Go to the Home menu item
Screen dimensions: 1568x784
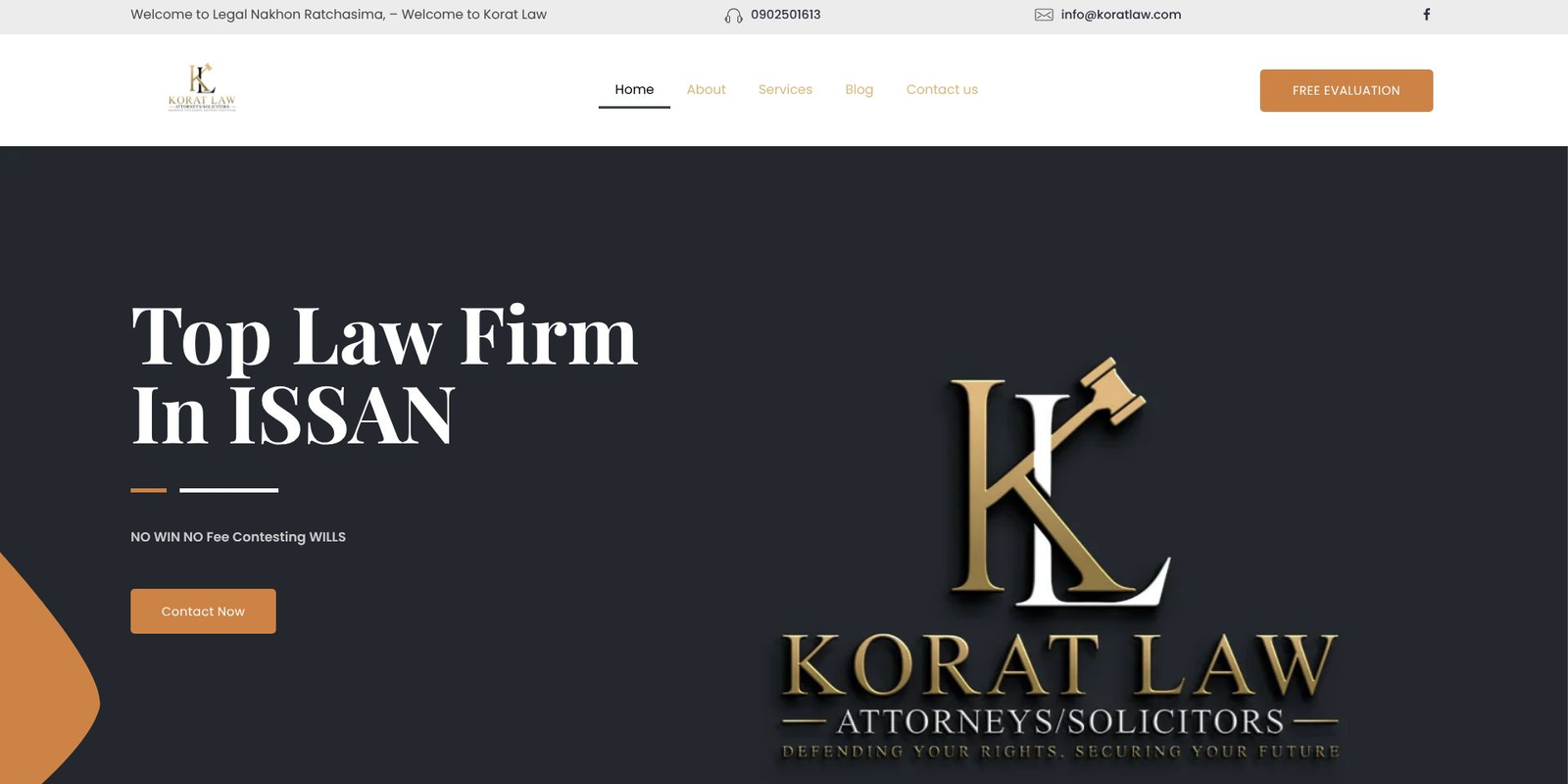pyautogui.click(x=634, y=89)
